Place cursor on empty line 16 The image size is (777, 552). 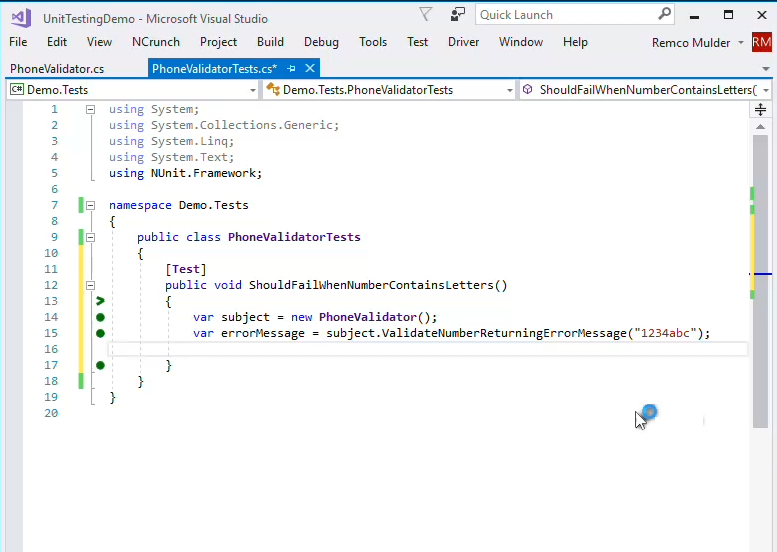(427, 349)
